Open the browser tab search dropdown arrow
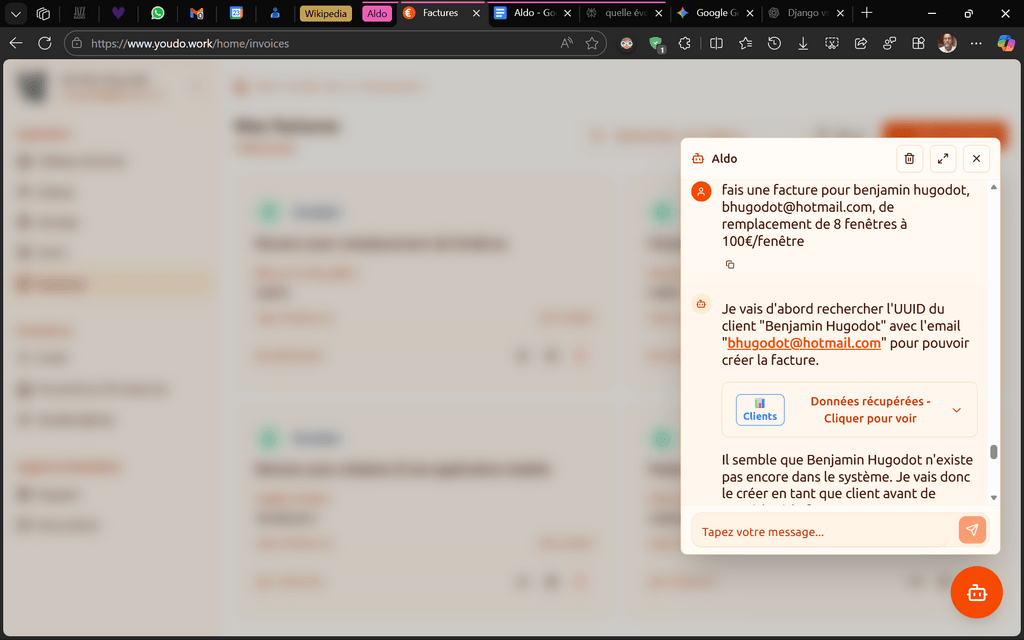The height and width of the screenshot is (640, 1024). click(16, 14)
